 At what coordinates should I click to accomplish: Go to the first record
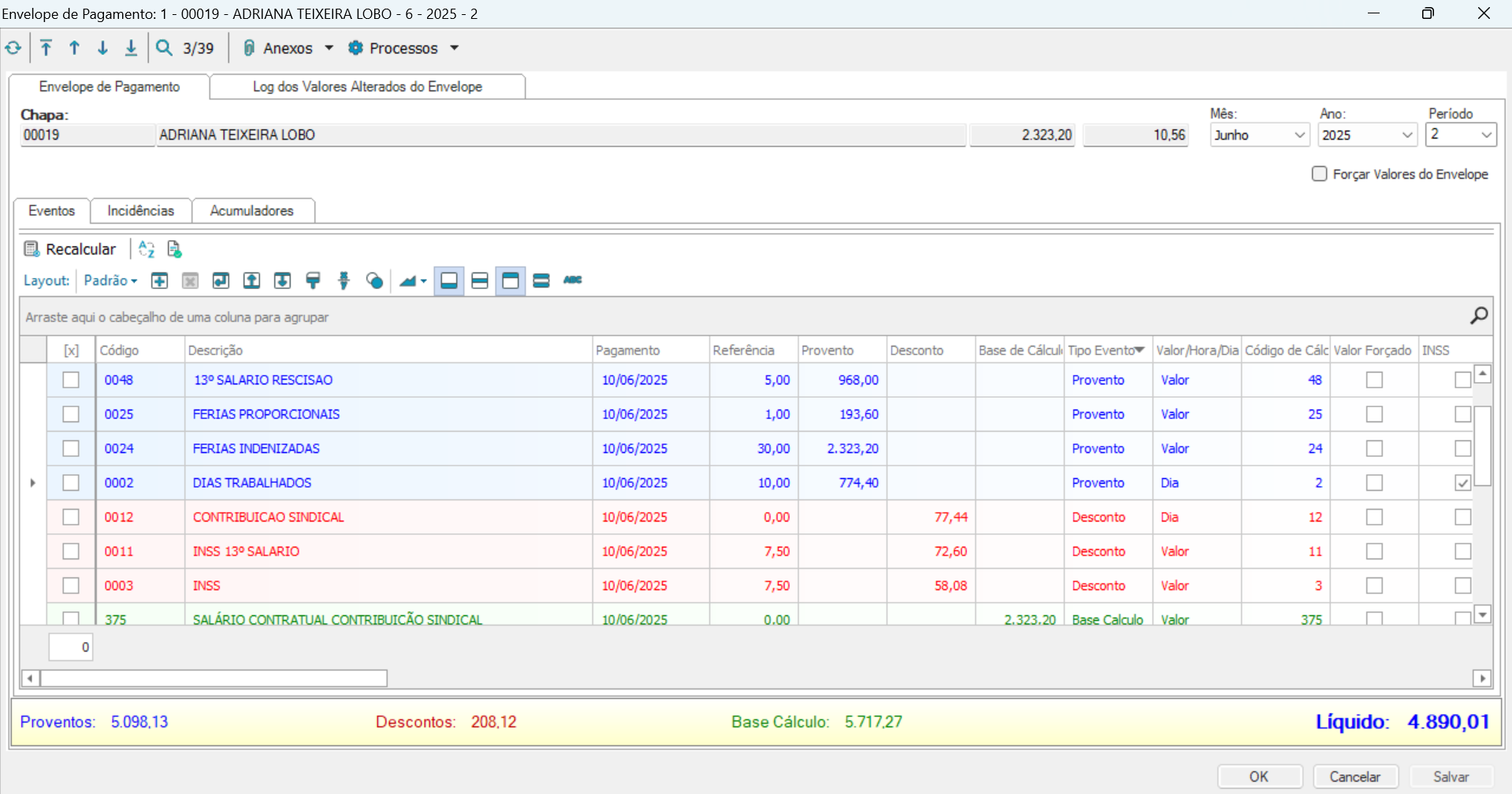click(46, 48)
